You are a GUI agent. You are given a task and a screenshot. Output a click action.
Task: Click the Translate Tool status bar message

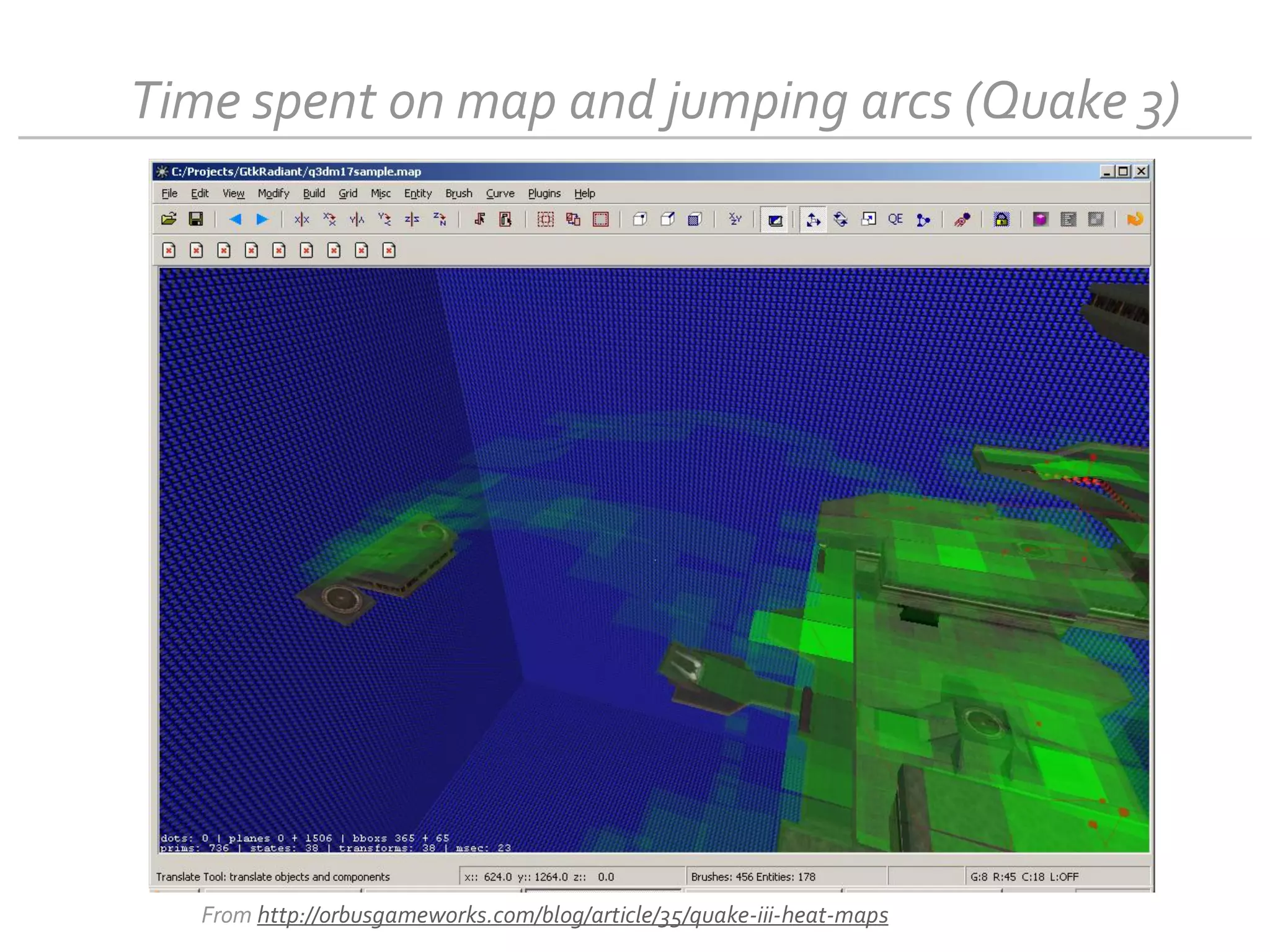point(273,877)
